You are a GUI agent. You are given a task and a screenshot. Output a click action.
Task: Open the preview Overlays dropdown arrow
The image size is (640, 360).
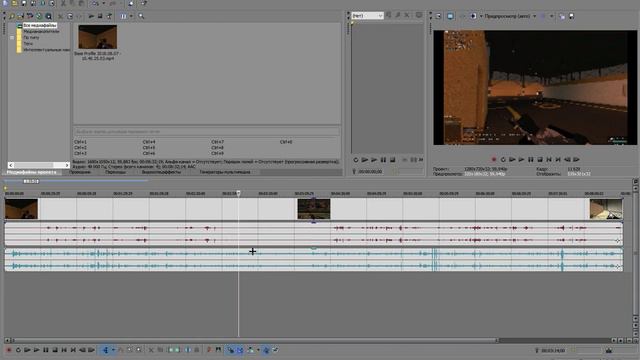551,16
